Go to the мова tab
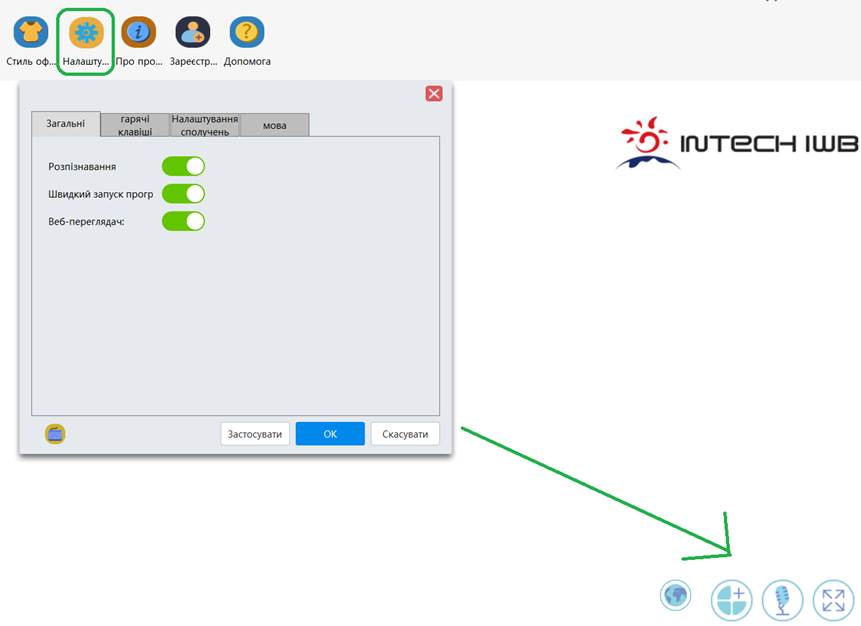 point(275,125)
